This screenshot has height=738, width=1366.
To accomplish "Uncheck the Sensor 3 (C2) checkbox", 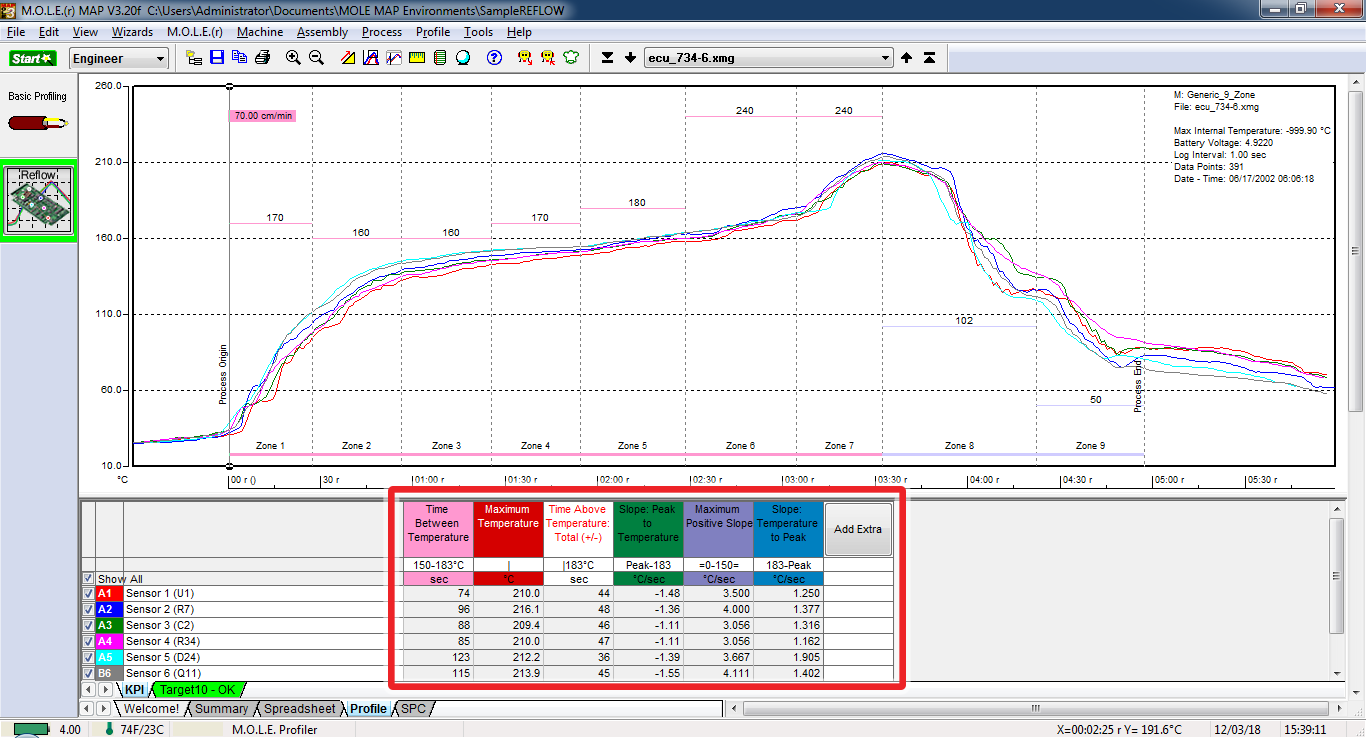I will click(x=88, y=626).
